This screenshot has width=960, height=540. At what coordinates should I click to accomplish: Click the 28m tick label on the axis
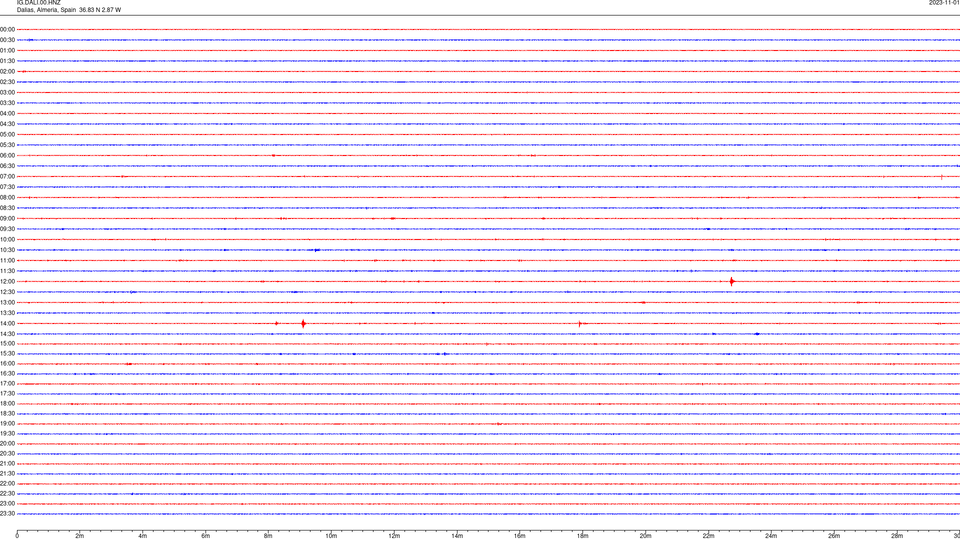896,536
